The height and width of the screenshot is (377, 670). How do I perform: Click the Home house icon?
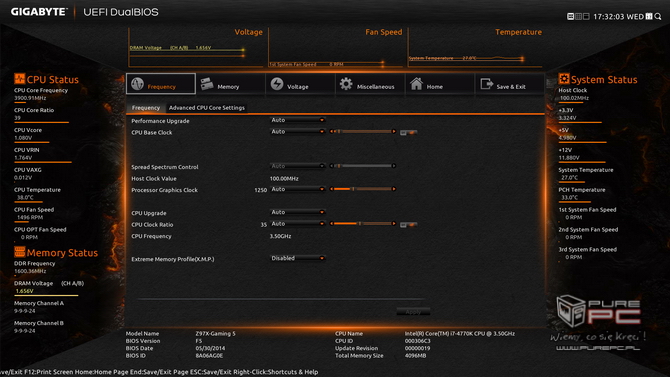tap(416, 84)
